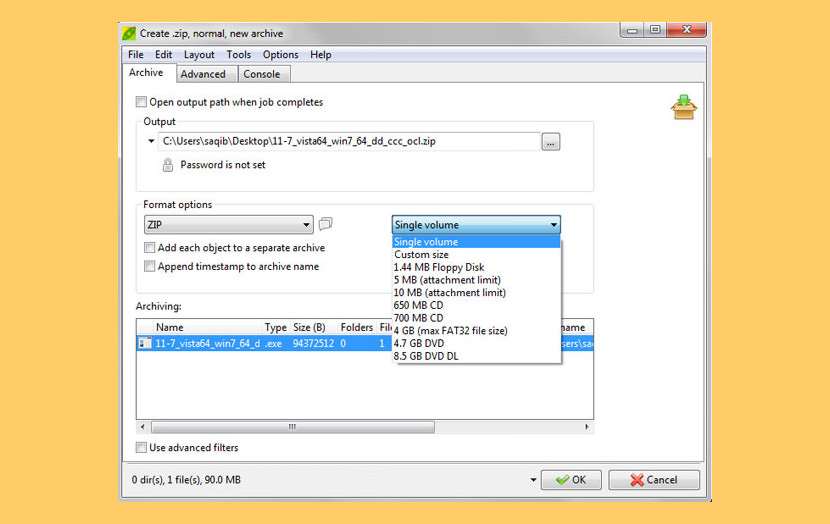Sort file list by Type column header

tap(276, 327)
